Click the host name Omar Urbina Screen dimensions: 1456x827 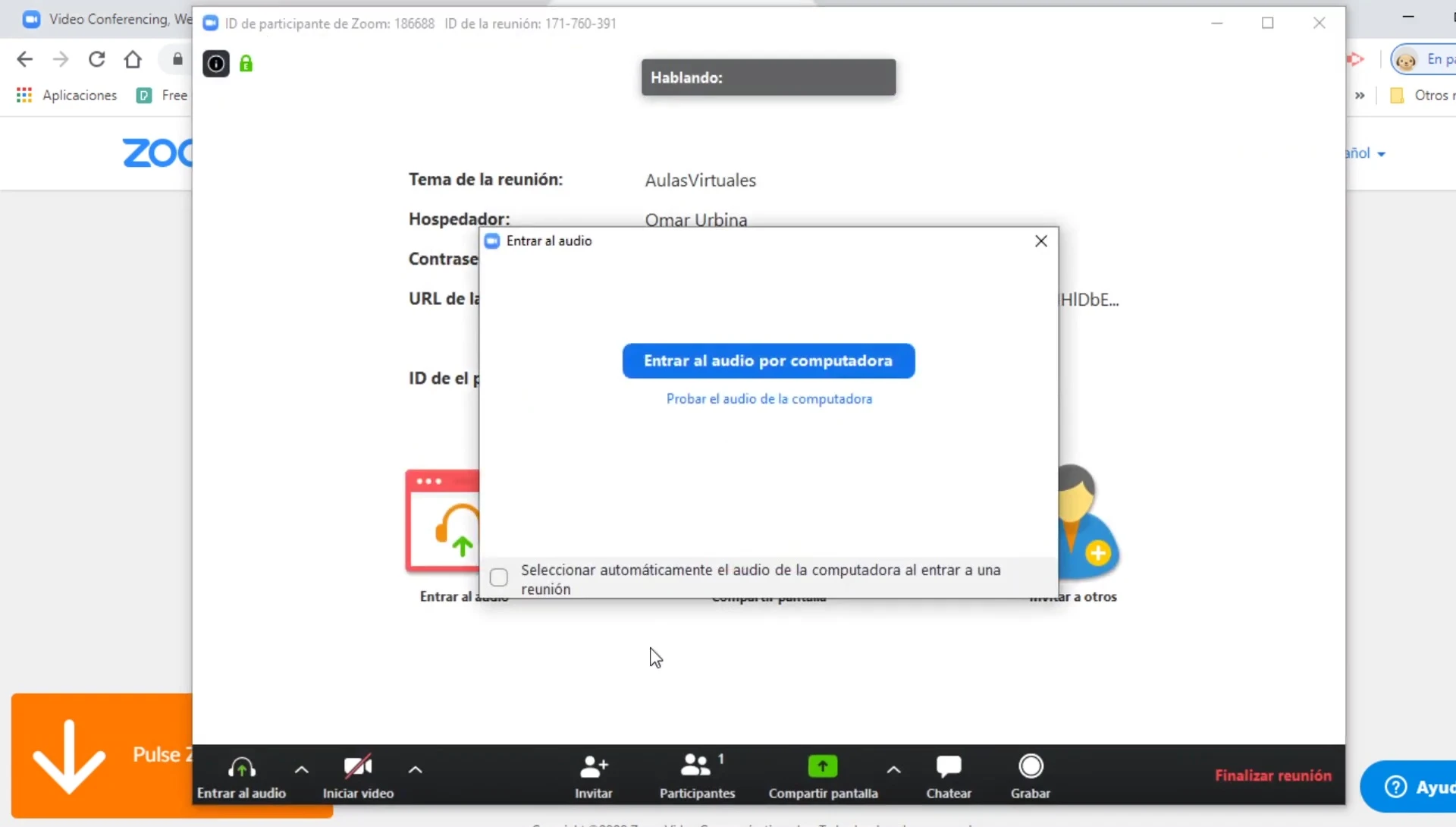pos(695,220)
